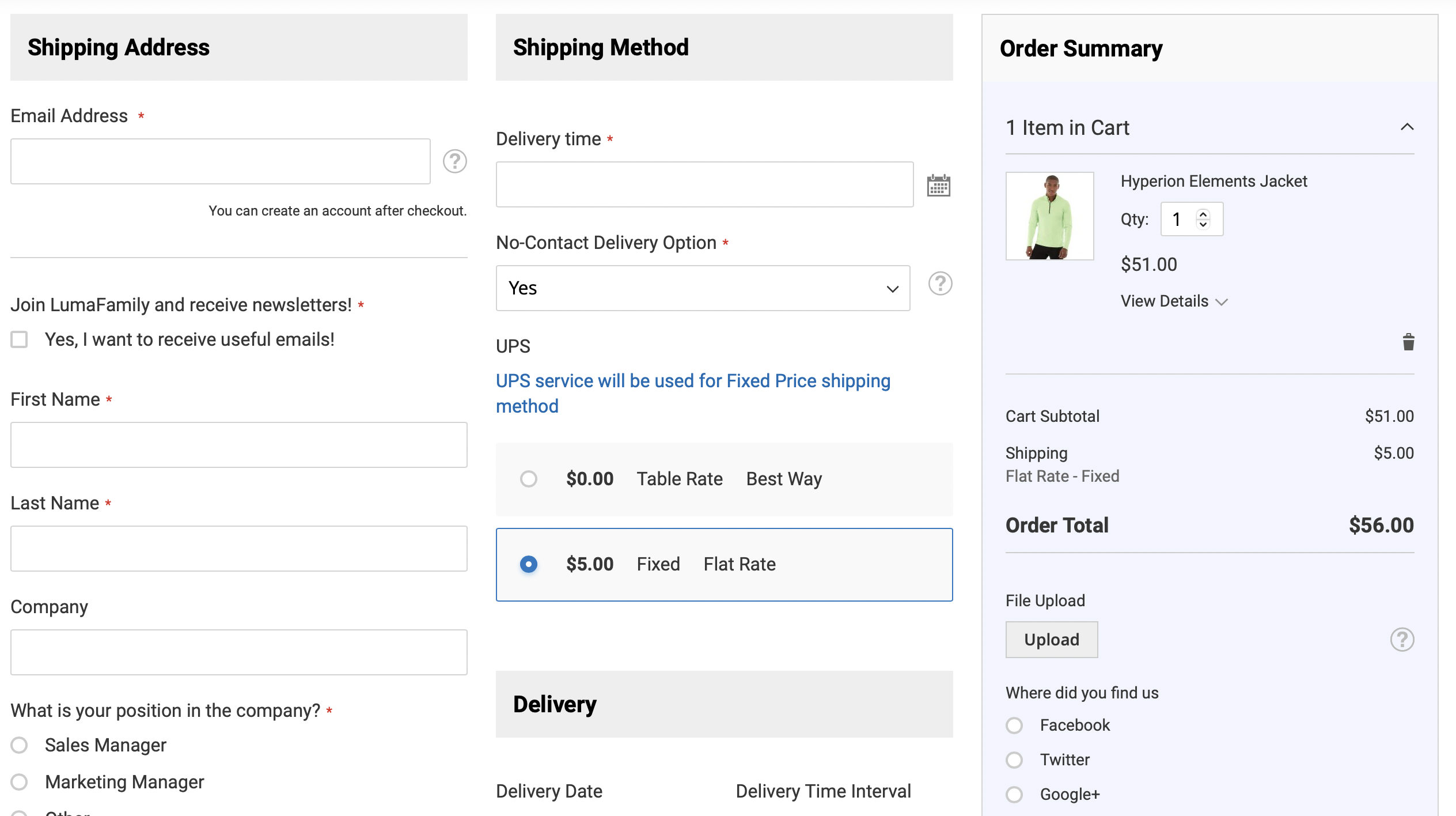Collapse the 1 Item in Cart section
The image size is (1456, 816).
pyautogui.click(x=1407, y=127)
